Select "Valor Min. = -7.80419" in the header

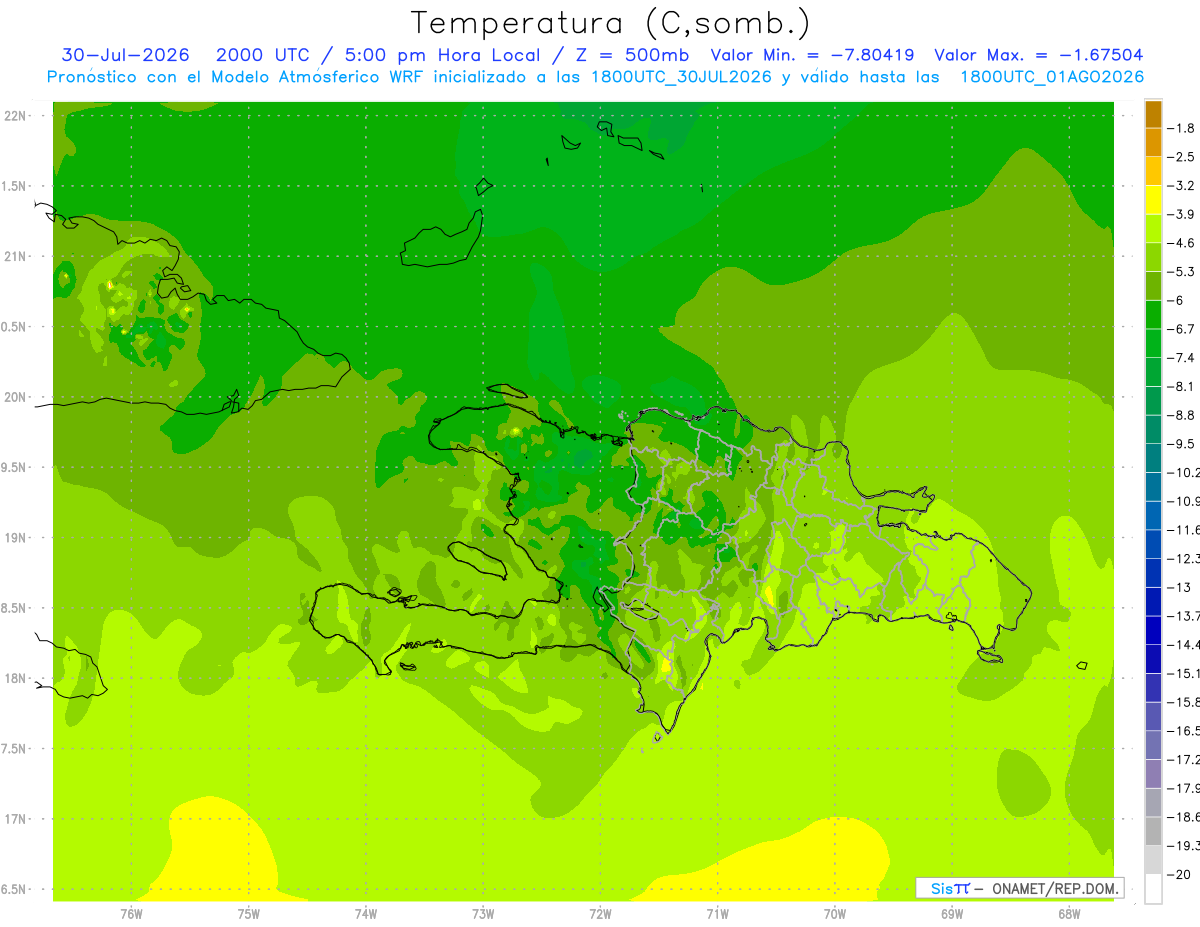812,55
